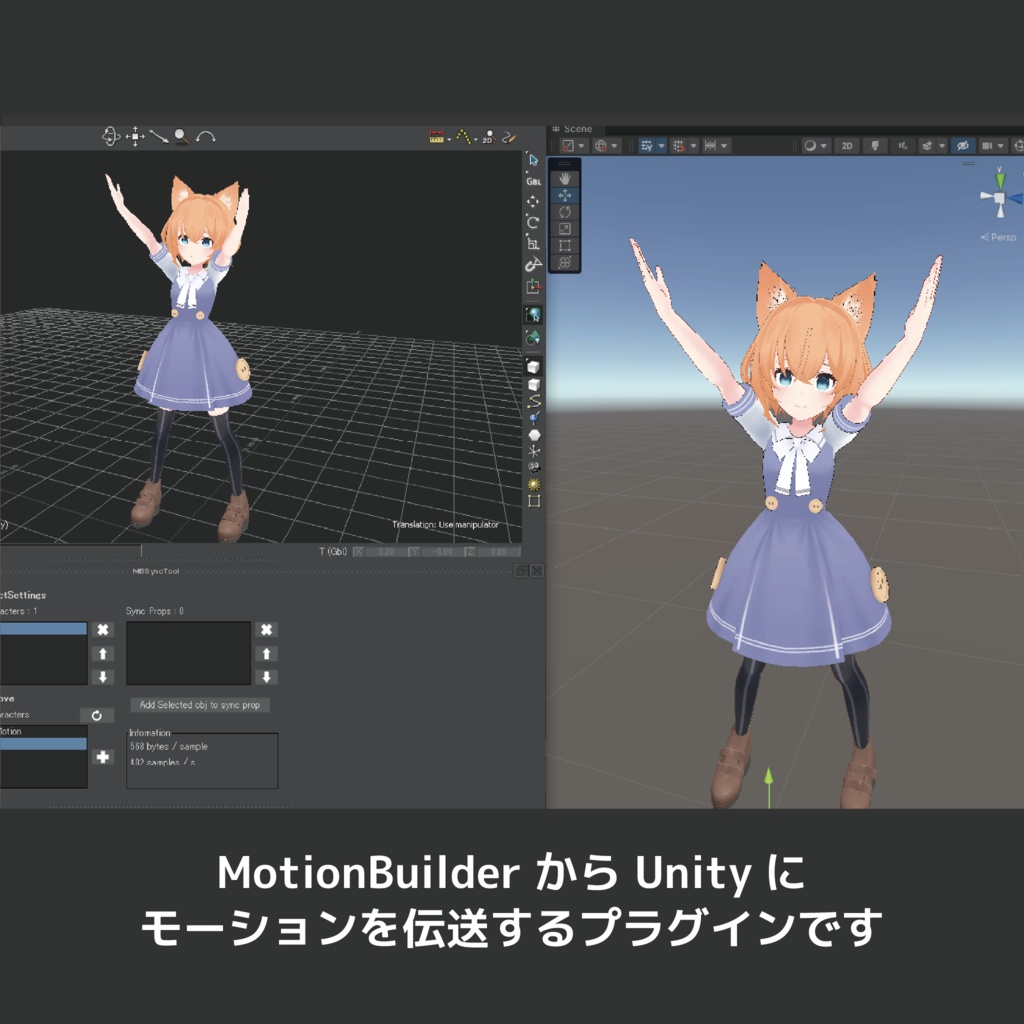Select the Hand tool in Unity scene view
The image size is (1024, 1024).
(x=564, y=179)
